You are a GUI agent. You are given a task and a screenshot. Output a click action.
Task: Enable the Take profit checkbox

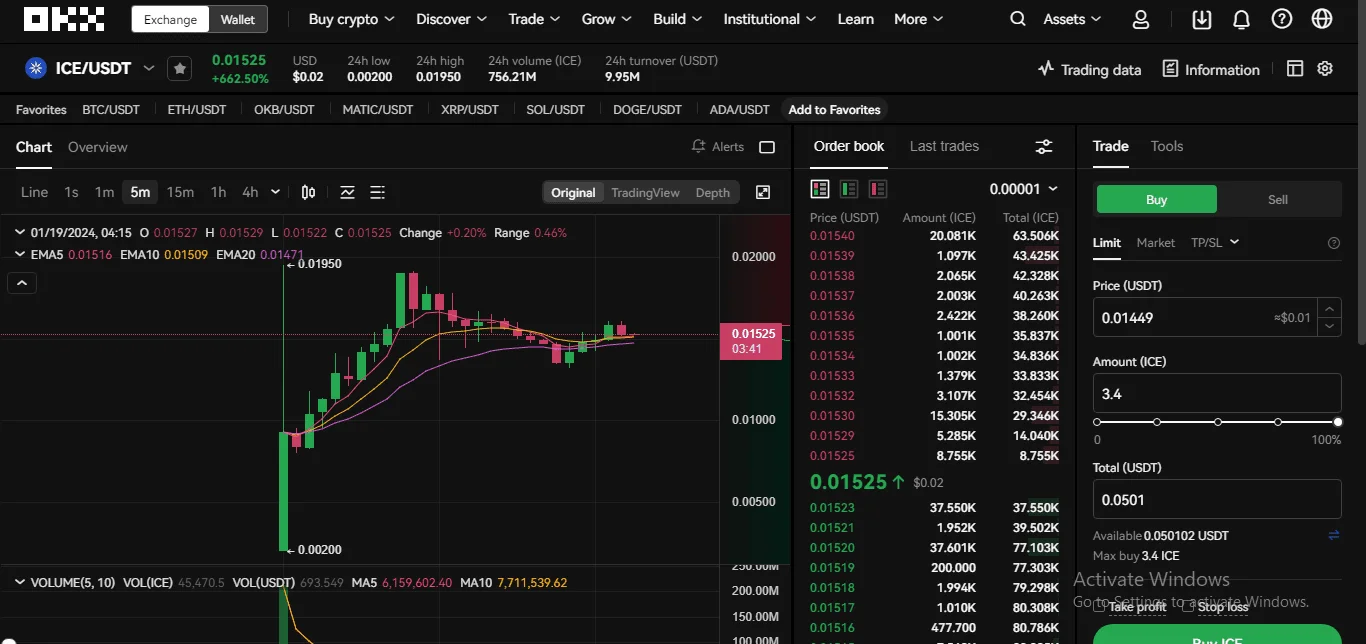pyautogui.click(x=1100, y=606)
